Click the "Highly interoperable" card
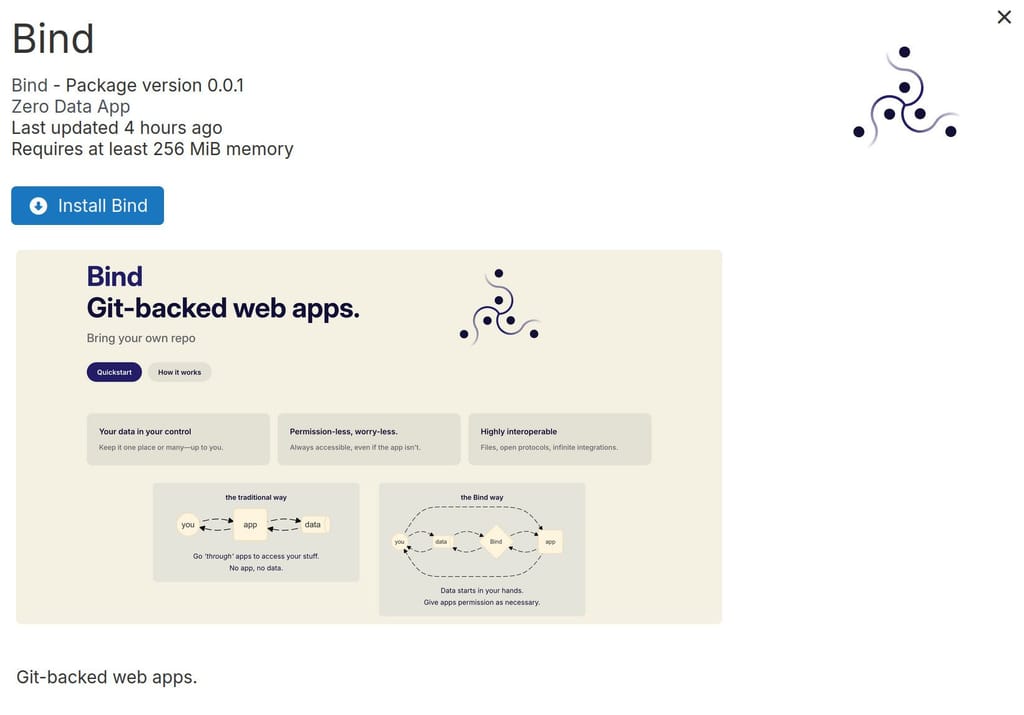The width and height of the screenshot is (1024, 715). tap(559, 439)
